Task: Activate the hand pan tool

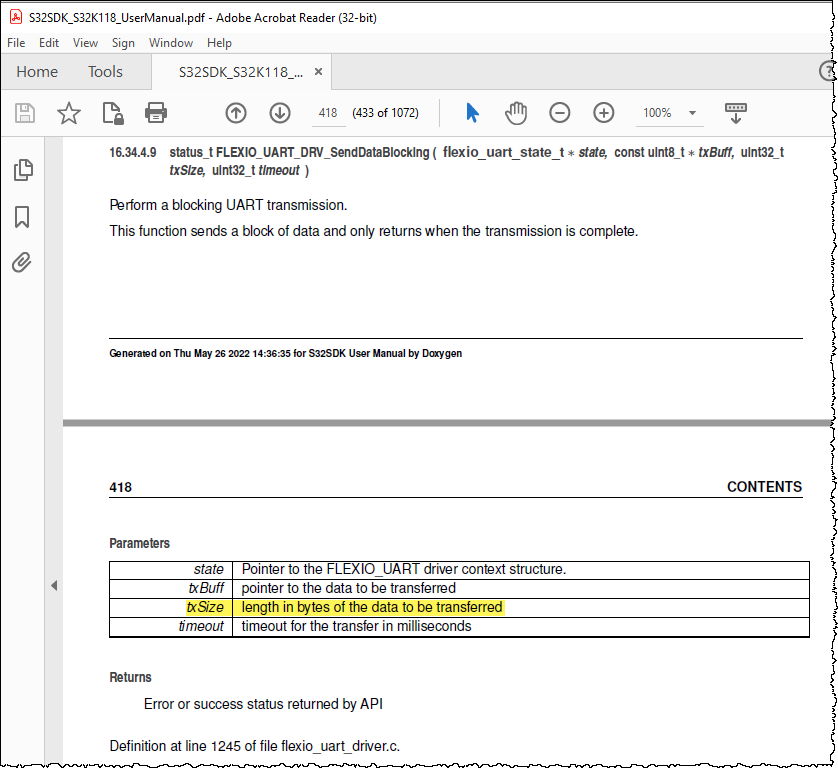Action: pyautogui.click(x=516, y=113)
